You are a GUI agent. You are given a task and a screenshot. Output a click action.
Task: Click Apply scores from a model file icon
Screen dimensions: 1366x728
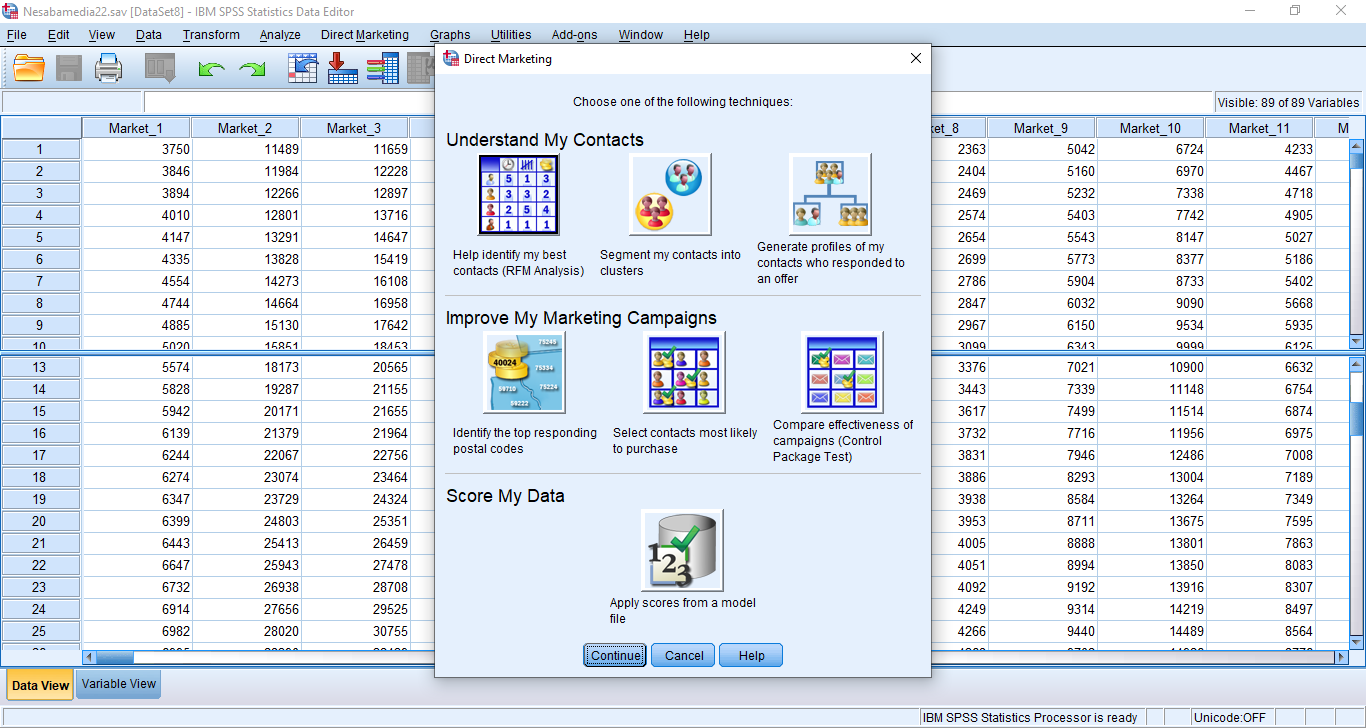682,551
